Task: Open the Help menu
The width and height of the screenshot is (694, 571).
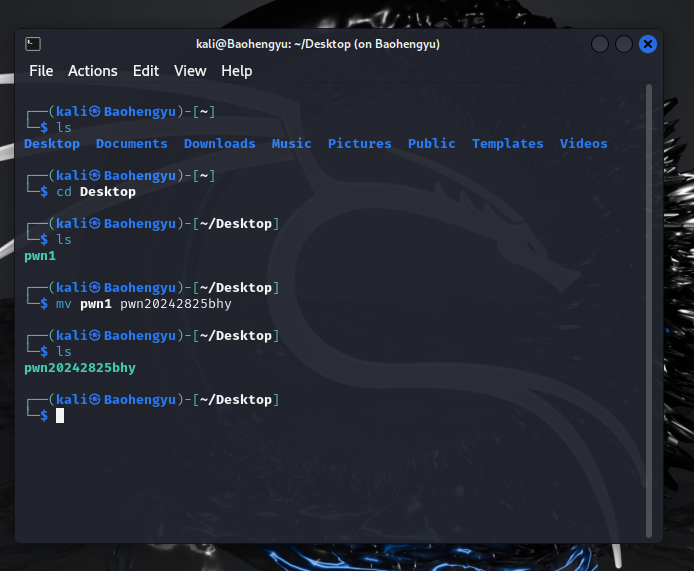Action: 237,71
